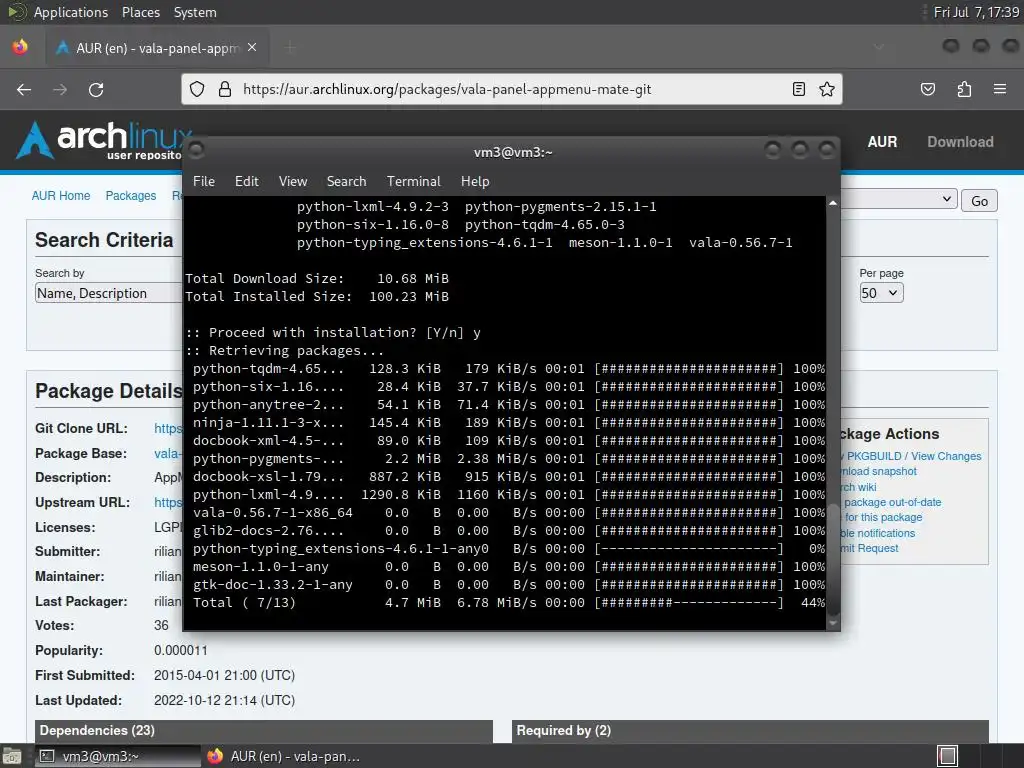
Task: Click the Search wiki link
Action: click(858, 487)
